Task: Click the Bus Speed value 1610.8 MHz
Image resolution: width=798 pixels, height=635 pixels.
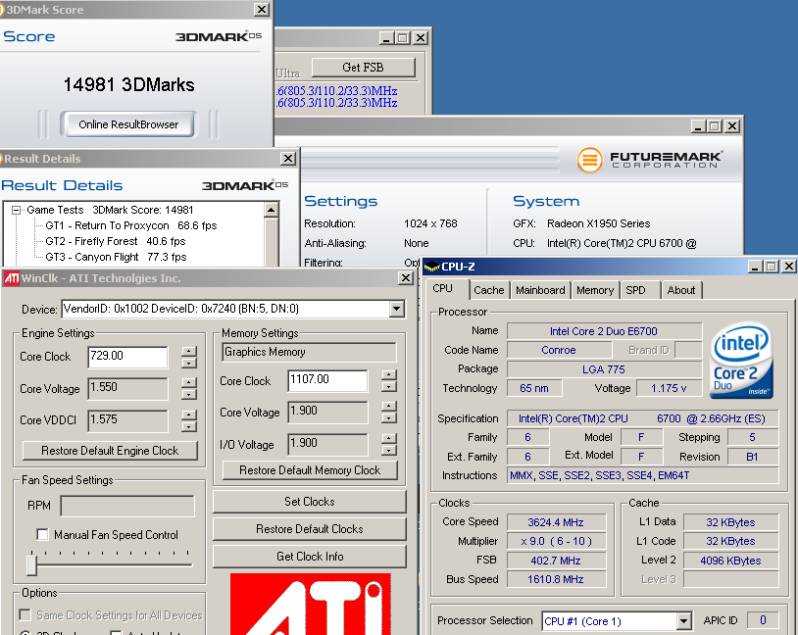Action: [x=556, y=579]
